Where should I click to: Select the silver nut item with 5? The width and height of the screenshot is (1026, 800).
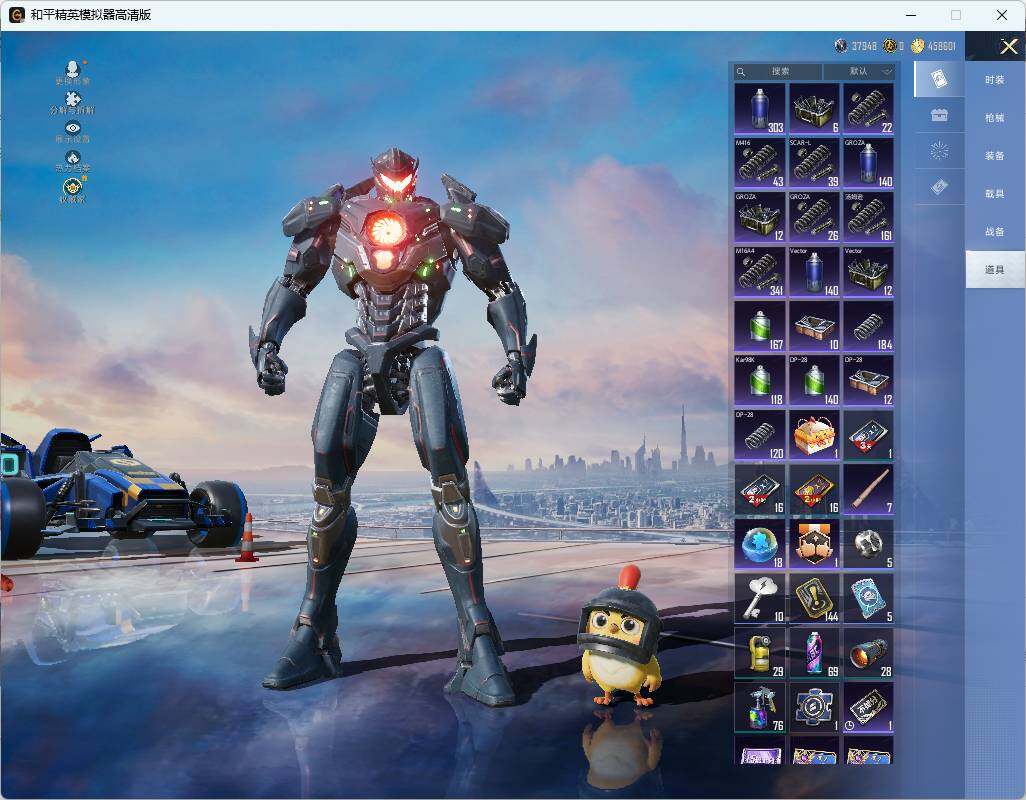point(868,544)
